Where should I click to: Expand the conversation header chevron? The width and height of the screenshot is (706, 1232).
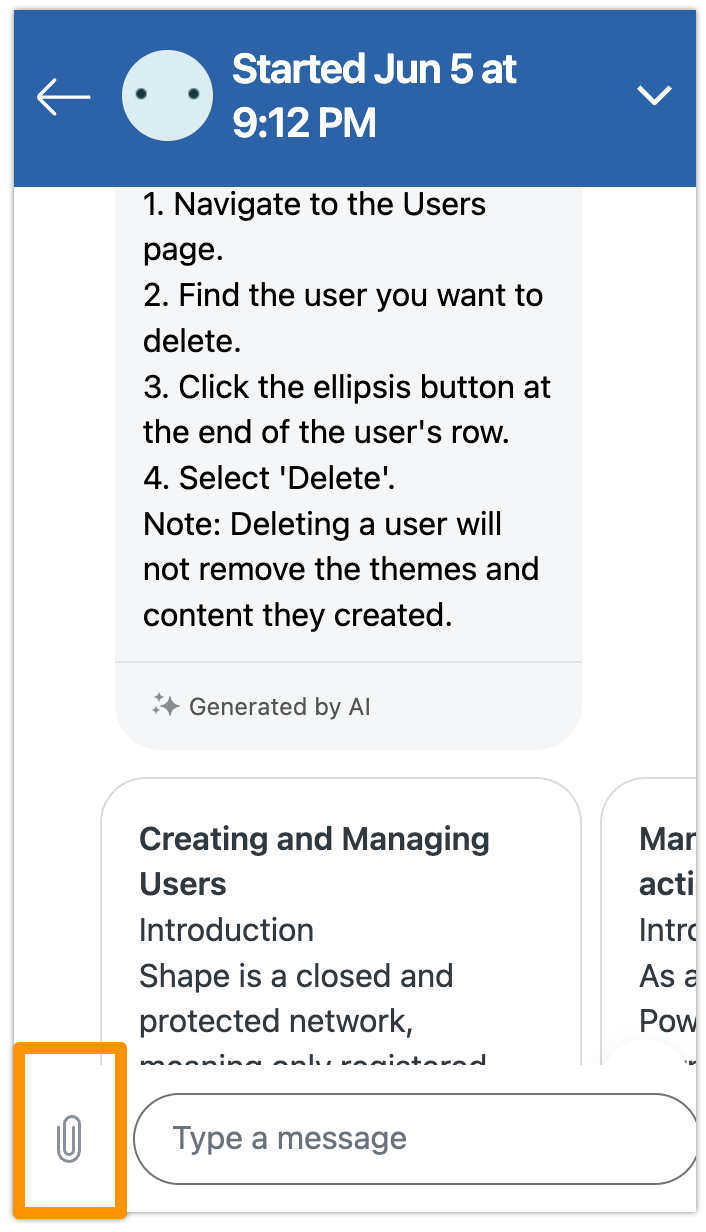point(655,95)
